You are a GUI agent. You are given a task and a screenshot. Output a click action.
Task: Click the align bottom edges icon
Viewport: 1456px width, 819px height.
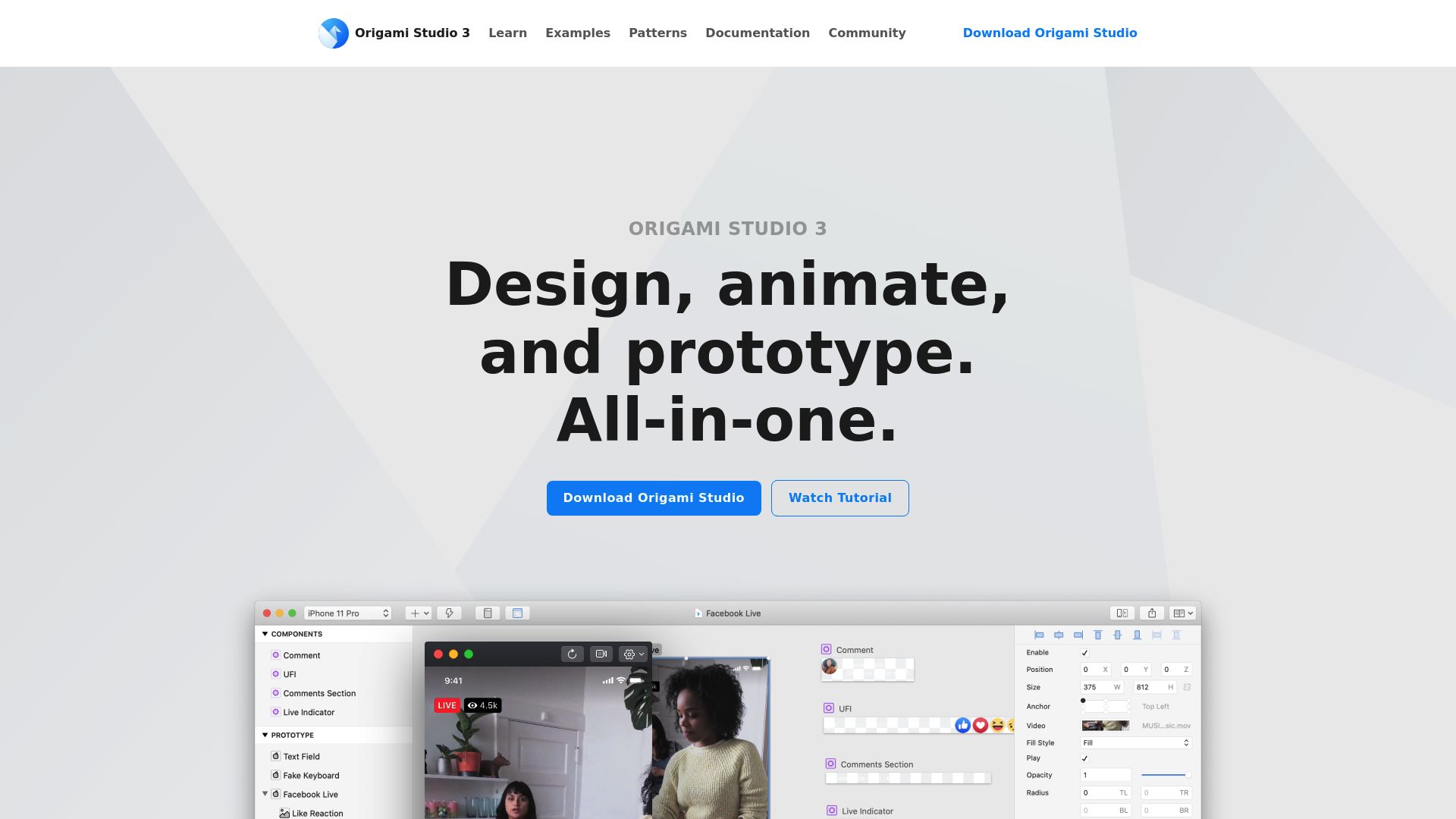click(1137, 635)
